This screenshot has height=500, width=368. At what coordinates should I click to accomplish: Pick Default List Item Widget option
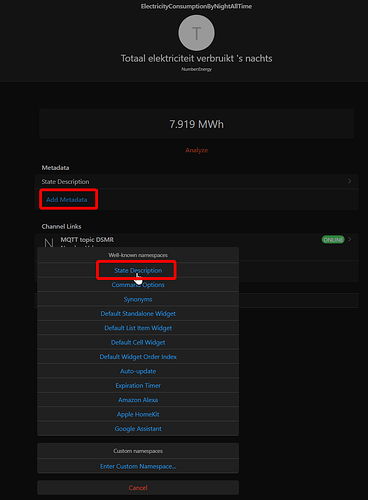[x=138, y=328]
